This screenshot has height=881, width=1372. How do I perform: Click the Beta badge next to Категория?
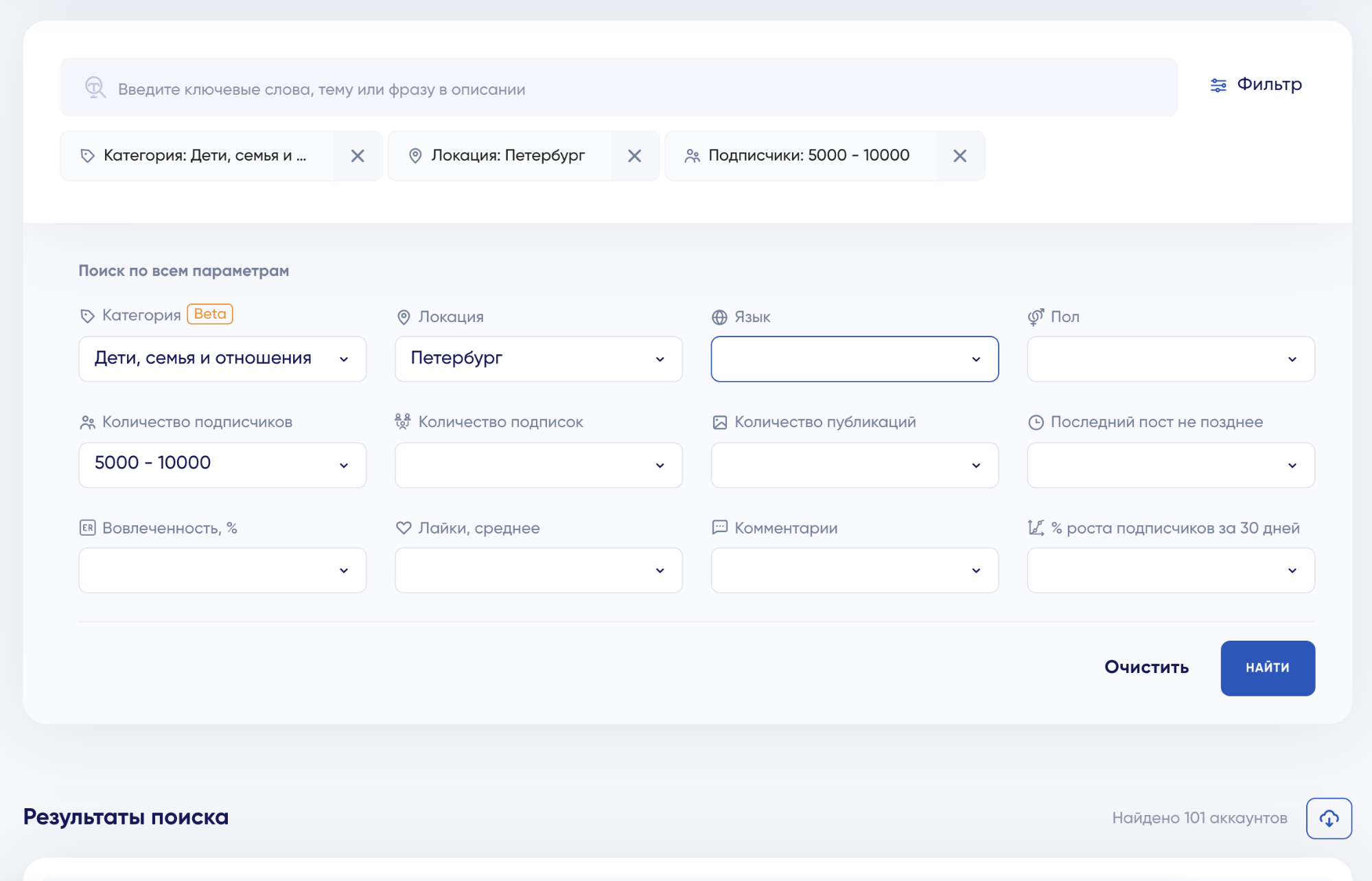pyautogui.click(x=210, y=314)
